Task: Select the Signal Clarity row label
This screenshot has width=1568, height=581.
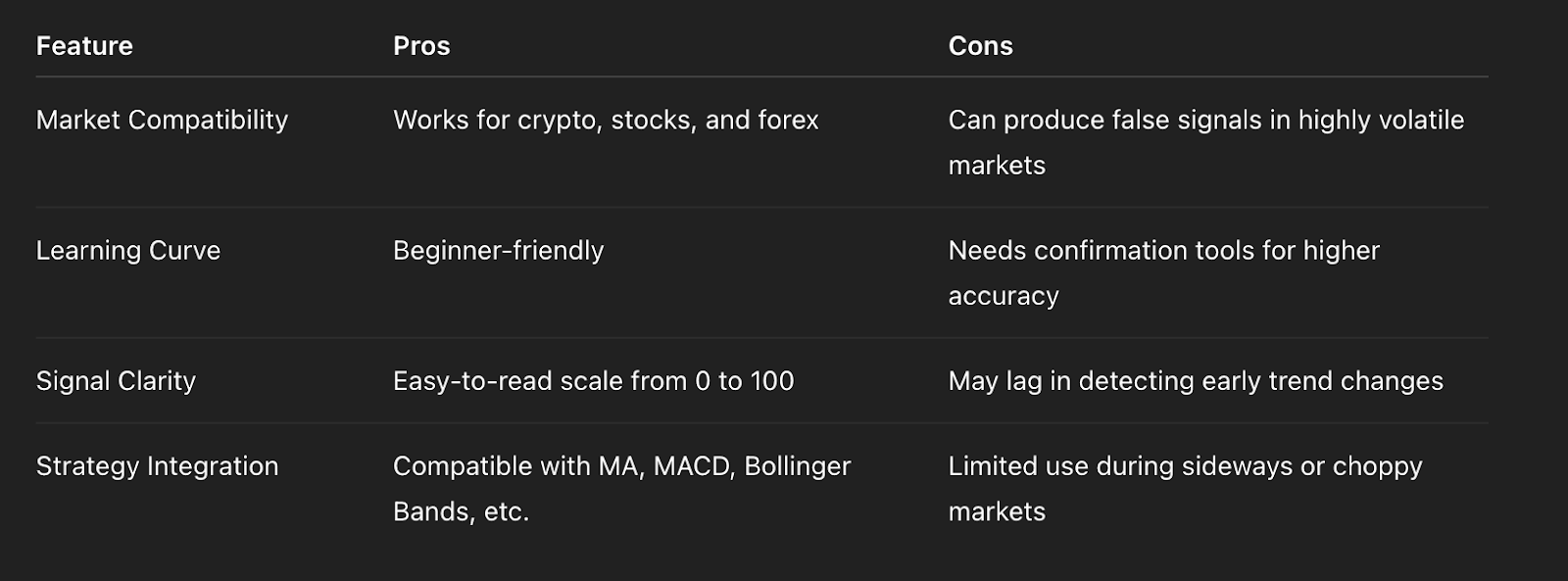Action: pyautogui.click(x=116, y=381)
